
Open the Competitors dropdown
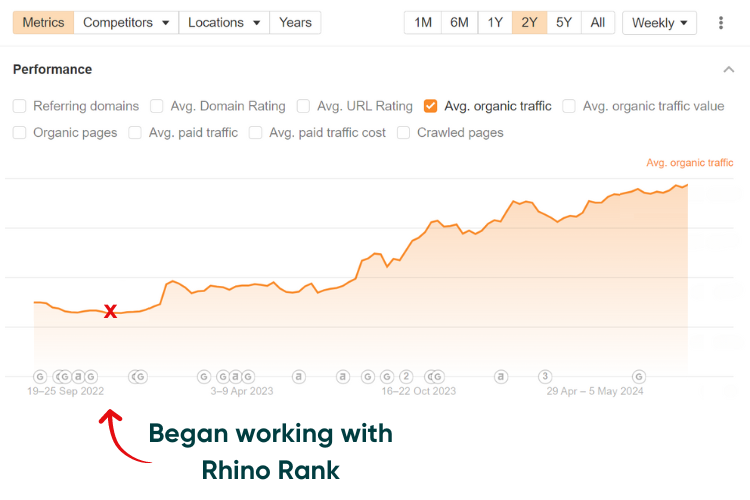coord(126,22)
